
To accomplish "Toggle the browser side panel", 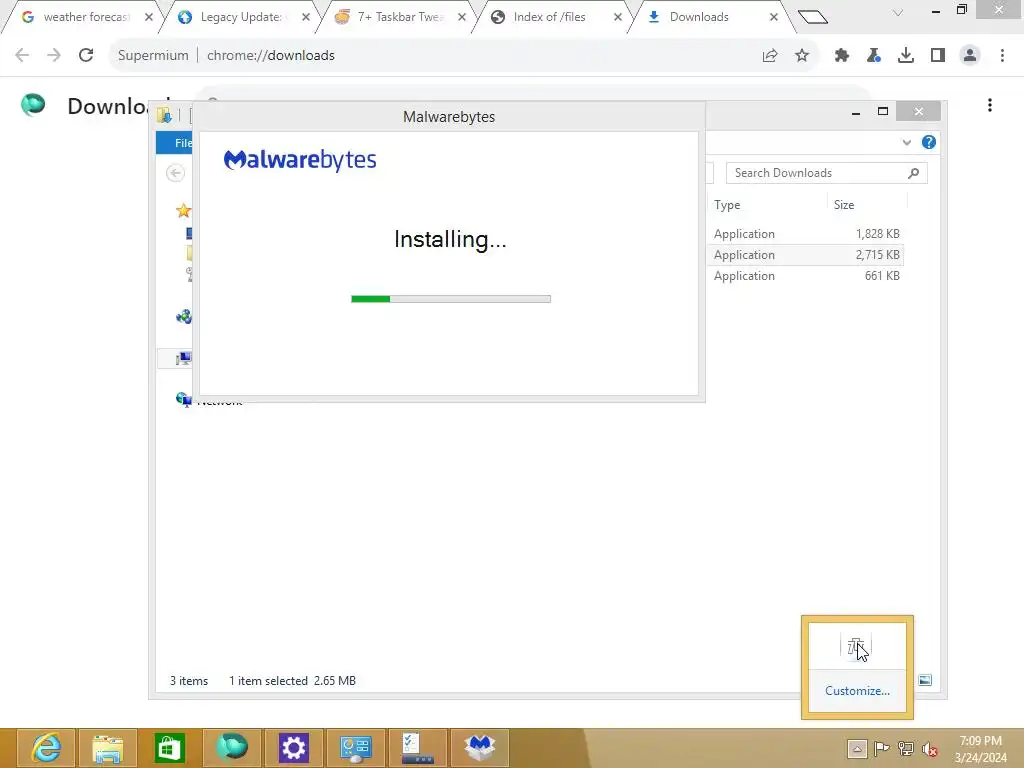I will (x=938, y=56).
